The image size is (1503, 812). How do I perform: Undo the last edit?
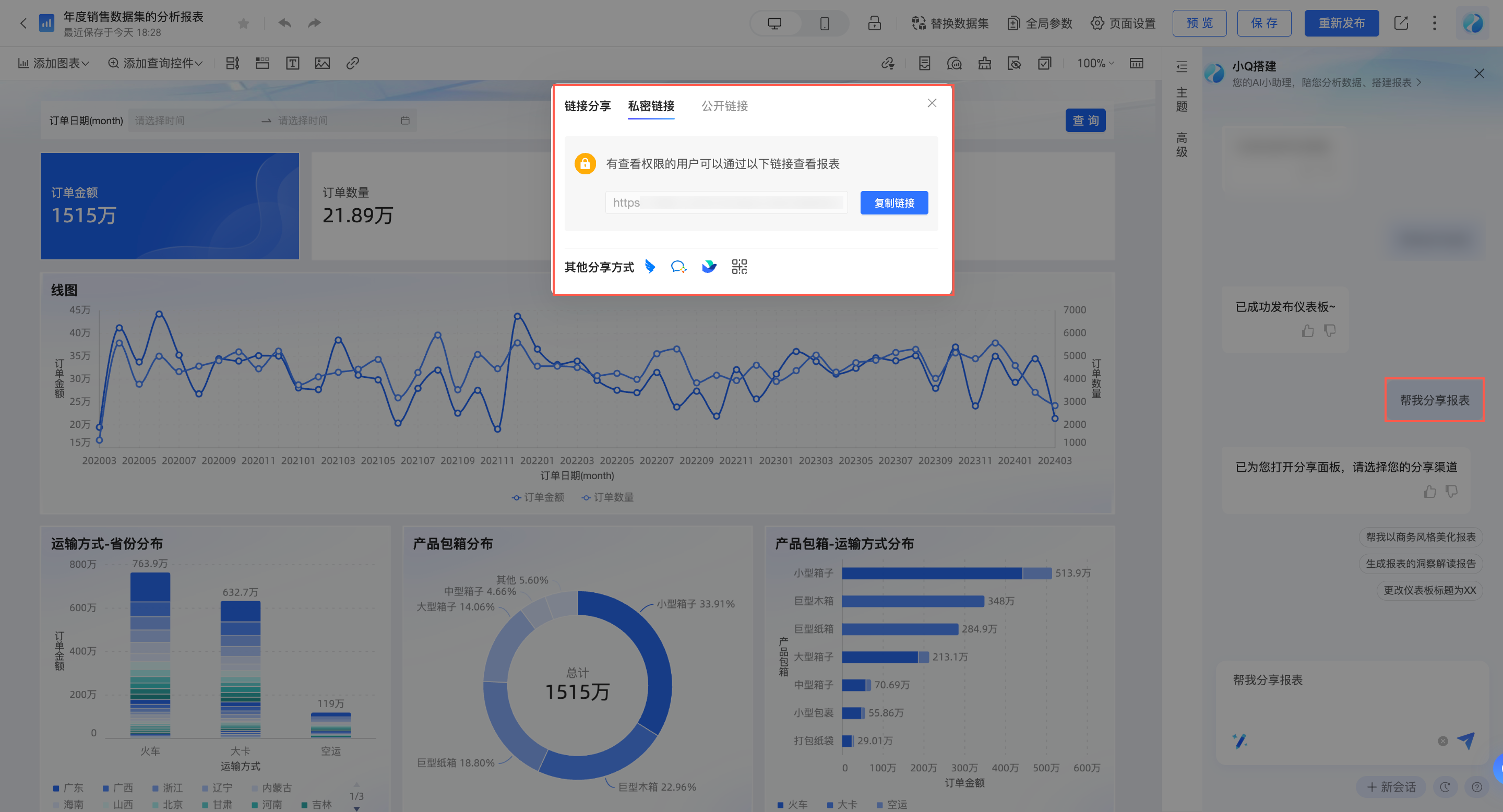click(285, 23)
